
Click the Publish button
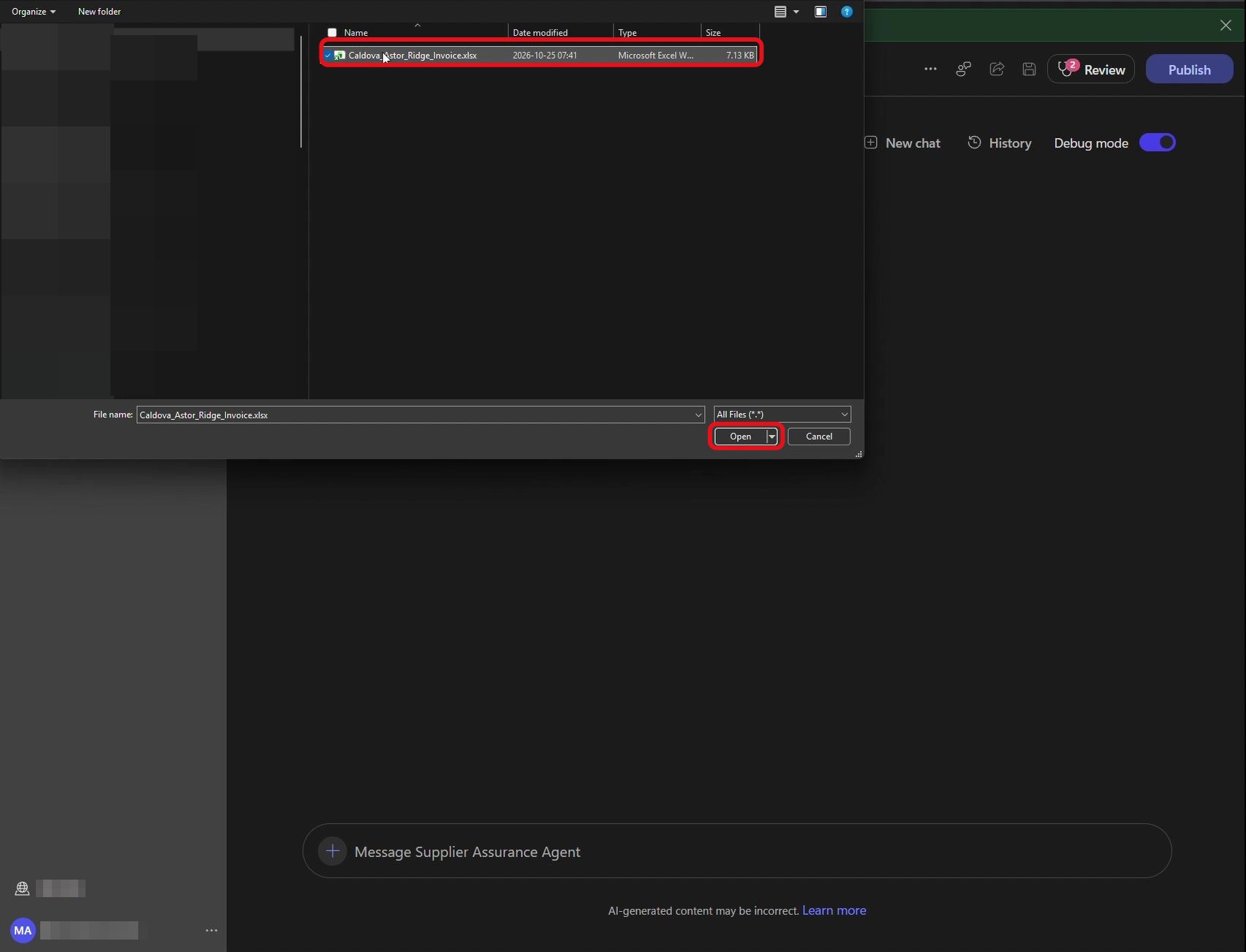coord(1189,69)
